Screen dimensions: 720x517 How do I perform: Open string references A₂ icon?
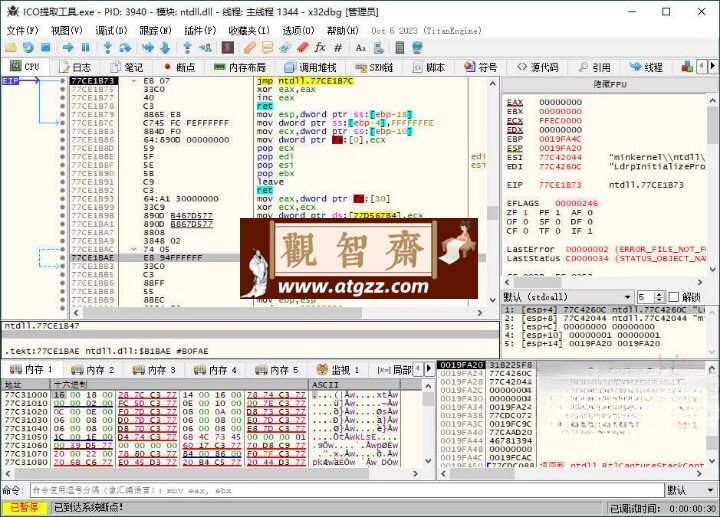click(x=360, y=47)
